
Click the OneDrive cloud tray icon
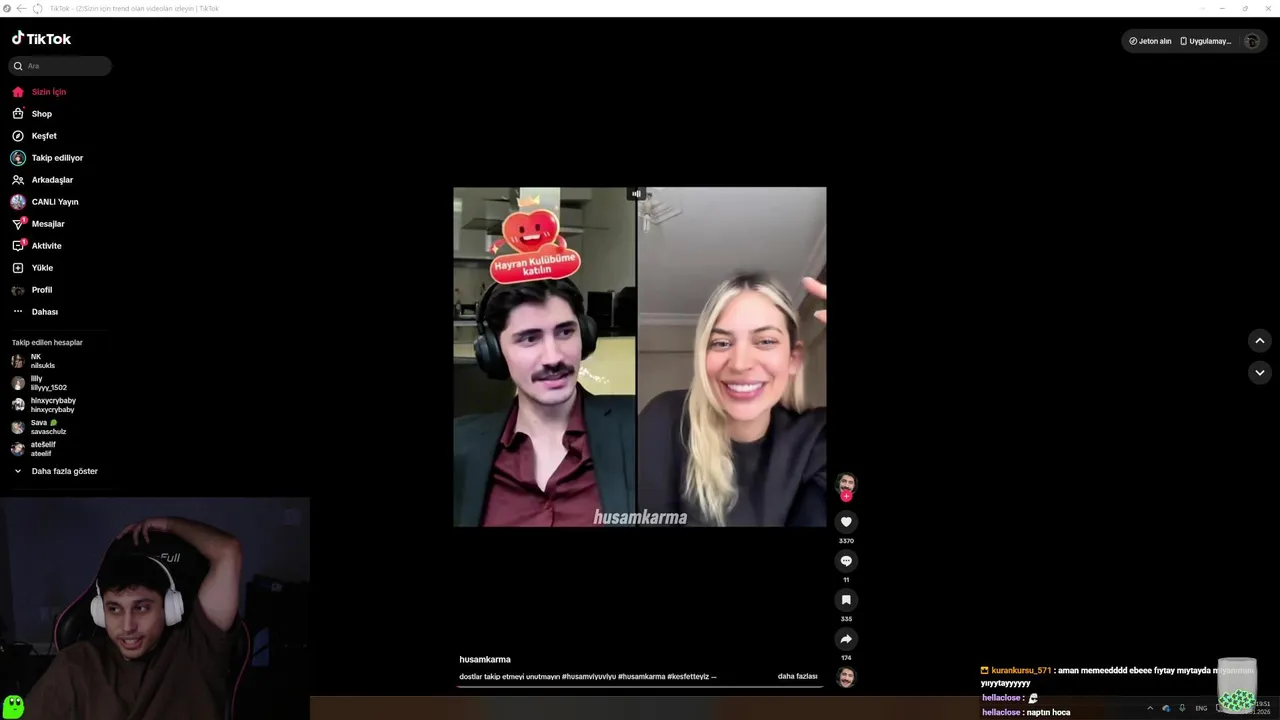(1166, 708)
